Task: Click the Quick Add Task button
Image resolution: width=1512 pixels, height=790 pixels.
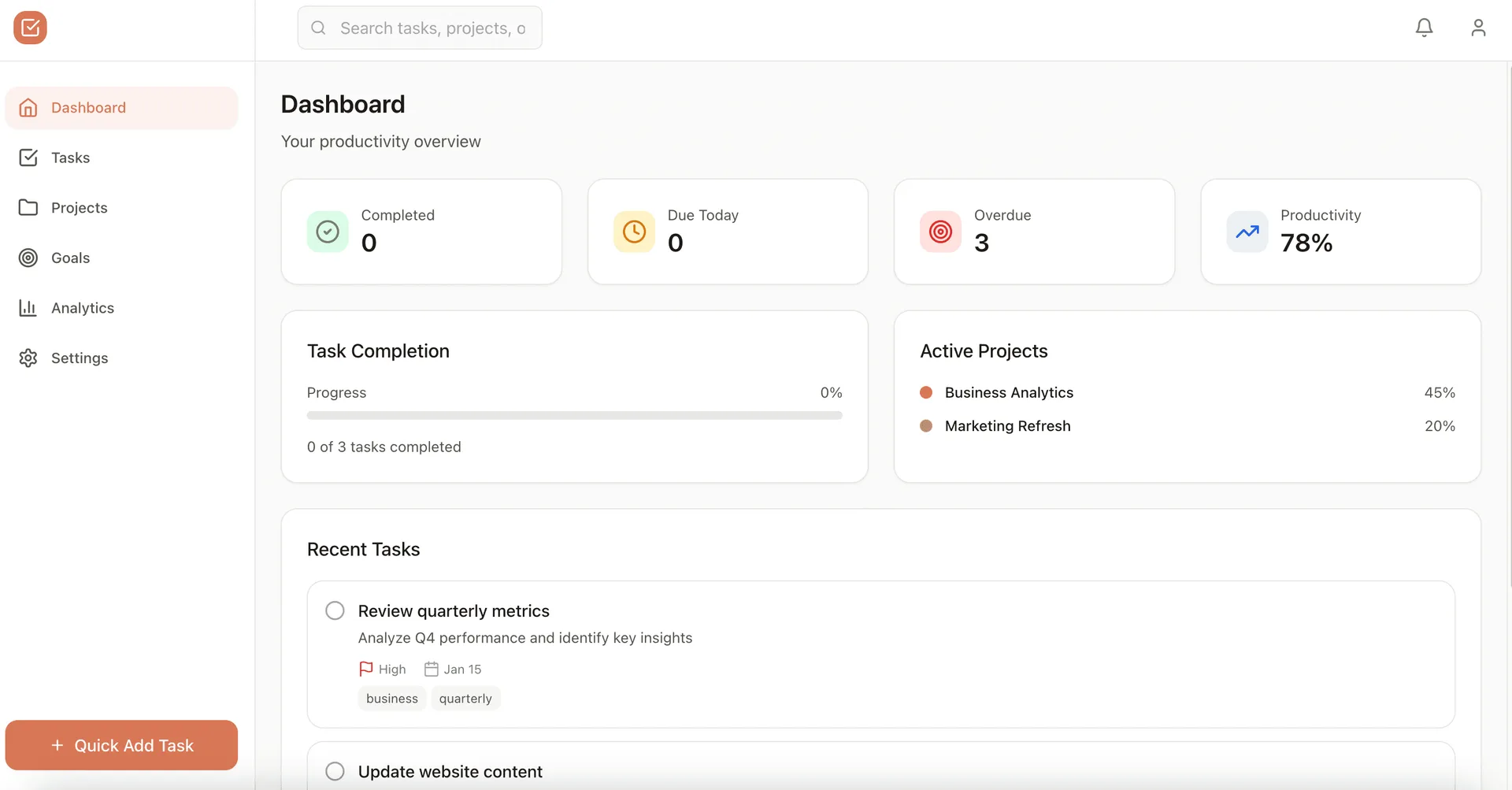Action: pyautogui.click(x=121, y=745)
